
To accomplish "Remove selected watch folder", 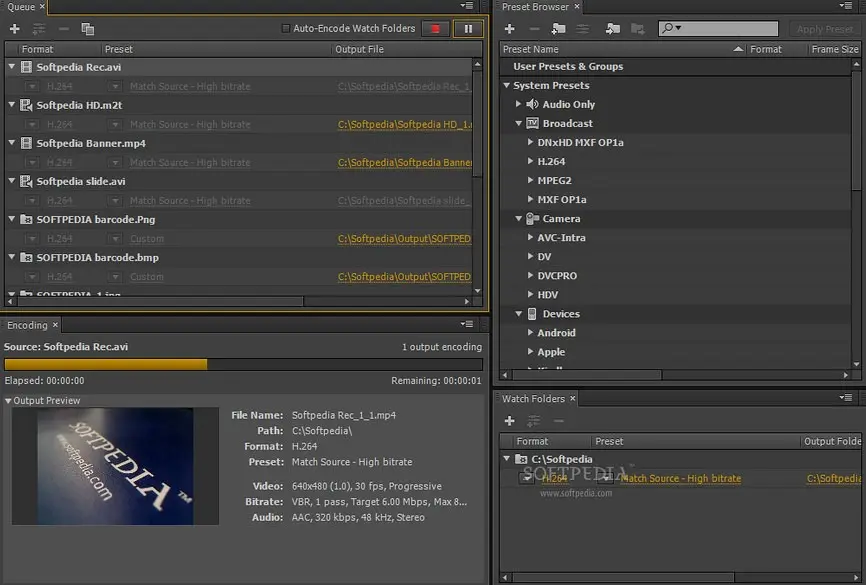I will (558, 421).
